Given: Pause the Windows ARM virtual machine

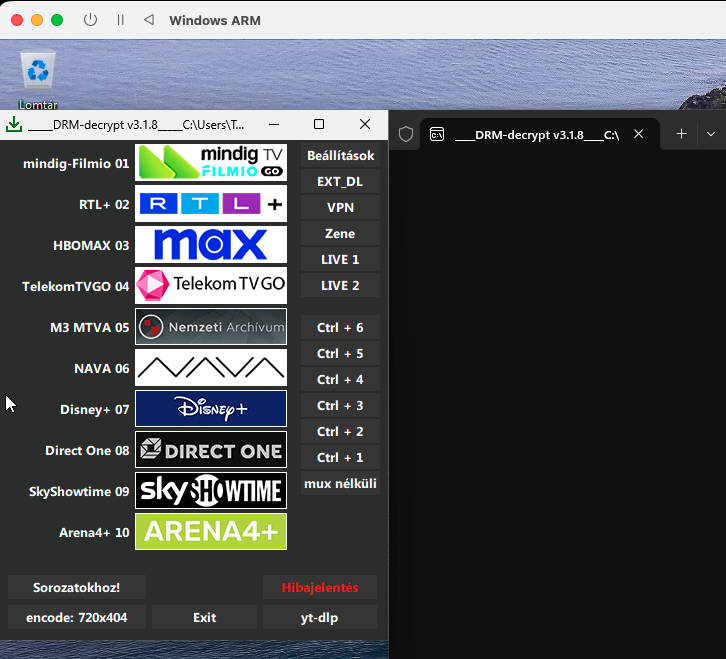Looking at the screenshot, I should click(120, 20).
